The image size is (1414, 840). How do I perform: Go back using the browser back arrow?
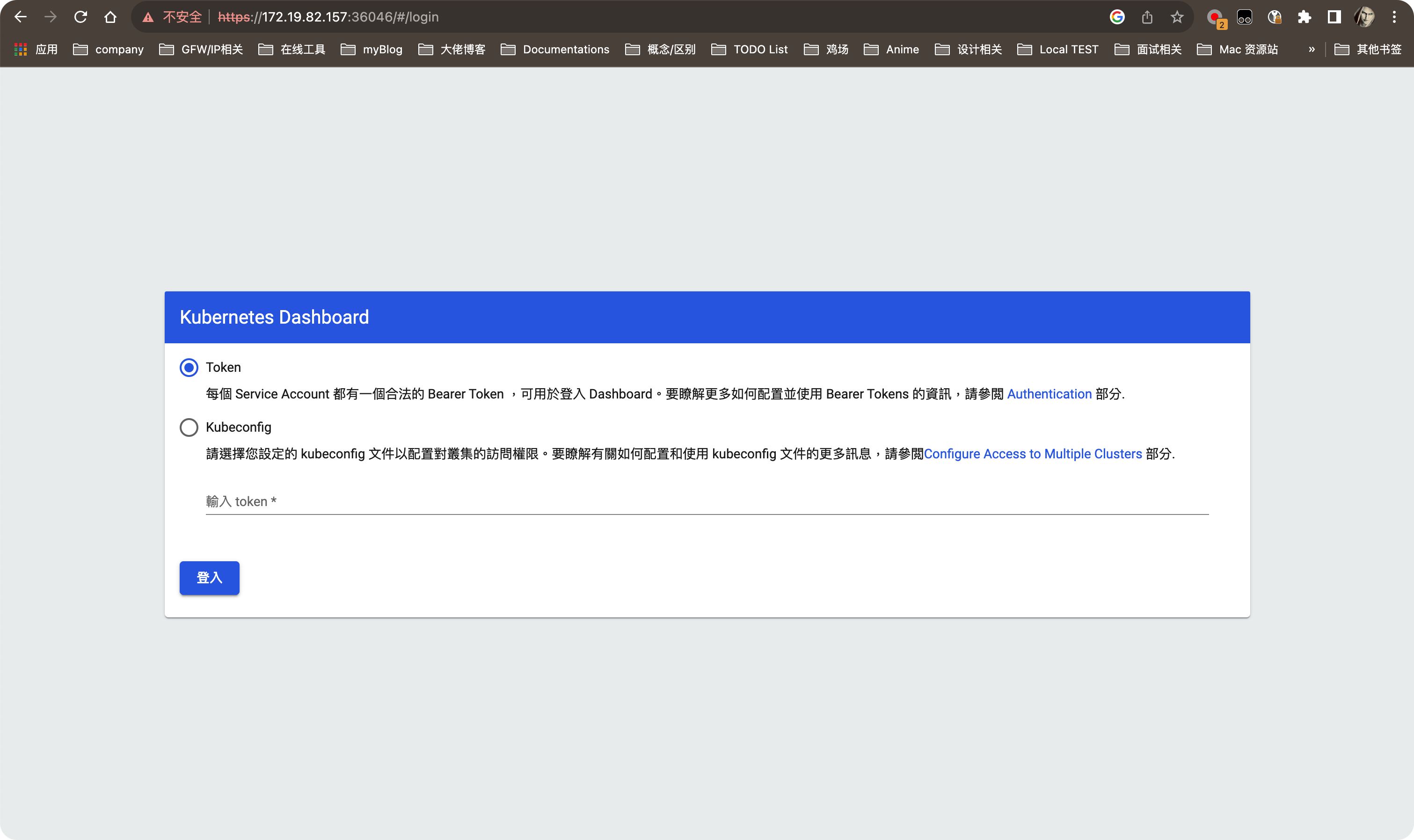tap(21, 17)
